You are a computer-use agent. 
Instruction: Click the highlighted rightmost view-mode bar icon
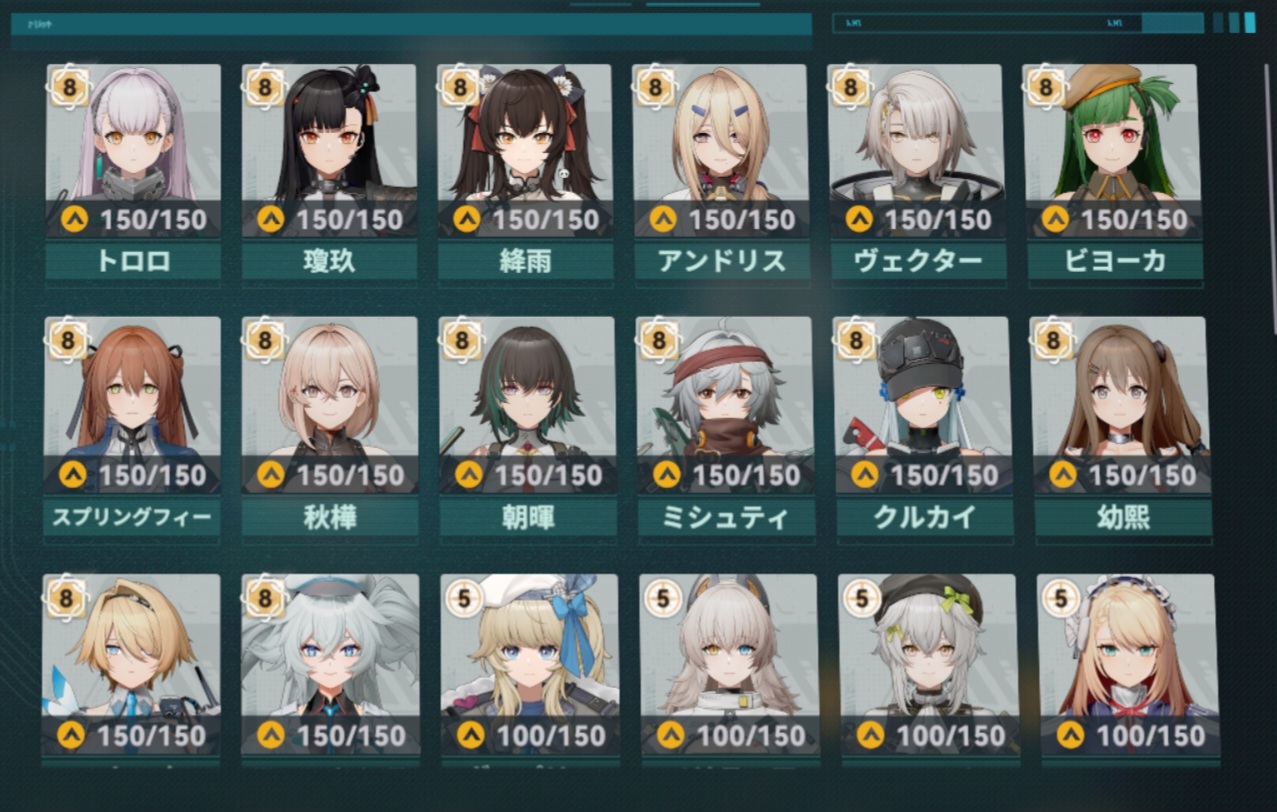(1250, 23)
